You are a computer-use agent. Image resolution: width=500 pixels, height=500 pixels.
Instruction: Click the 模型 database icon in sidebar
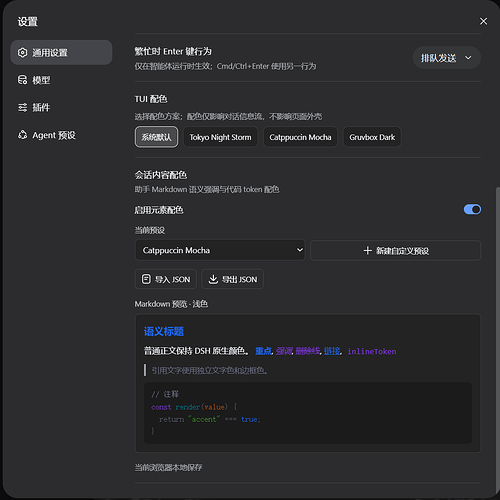coord(22,80)
